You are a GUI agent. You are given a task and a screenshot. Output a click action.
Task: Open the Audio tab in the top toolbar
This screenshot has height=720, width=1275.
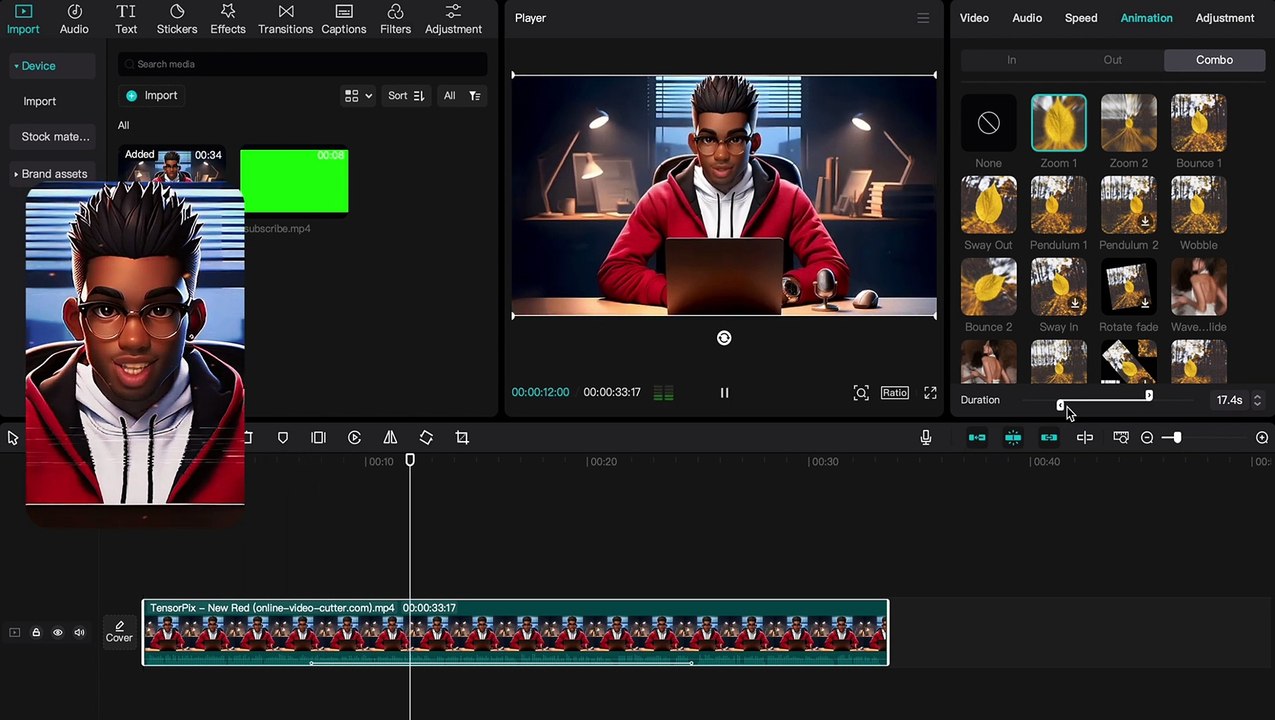74,19
